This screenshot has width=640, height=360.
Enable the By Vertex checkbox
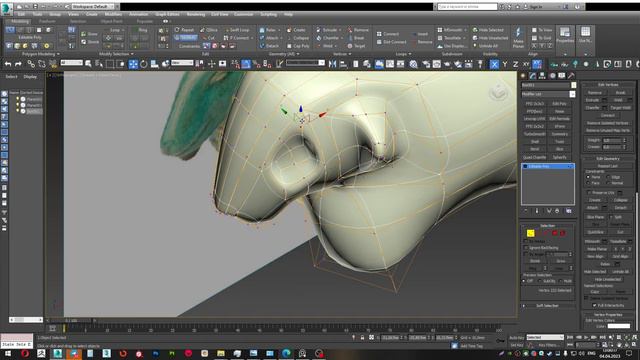click(526, 241)
